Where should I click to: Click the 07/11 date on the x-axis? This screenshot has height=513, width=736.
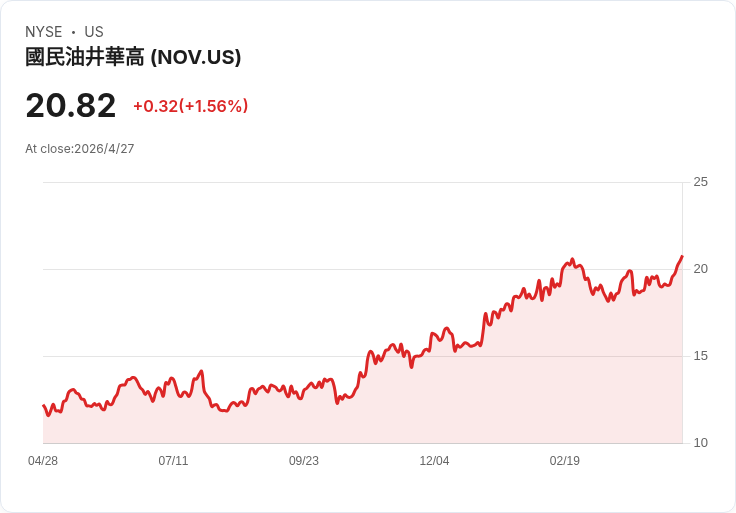pyautogui.click(x=173, y=461)
